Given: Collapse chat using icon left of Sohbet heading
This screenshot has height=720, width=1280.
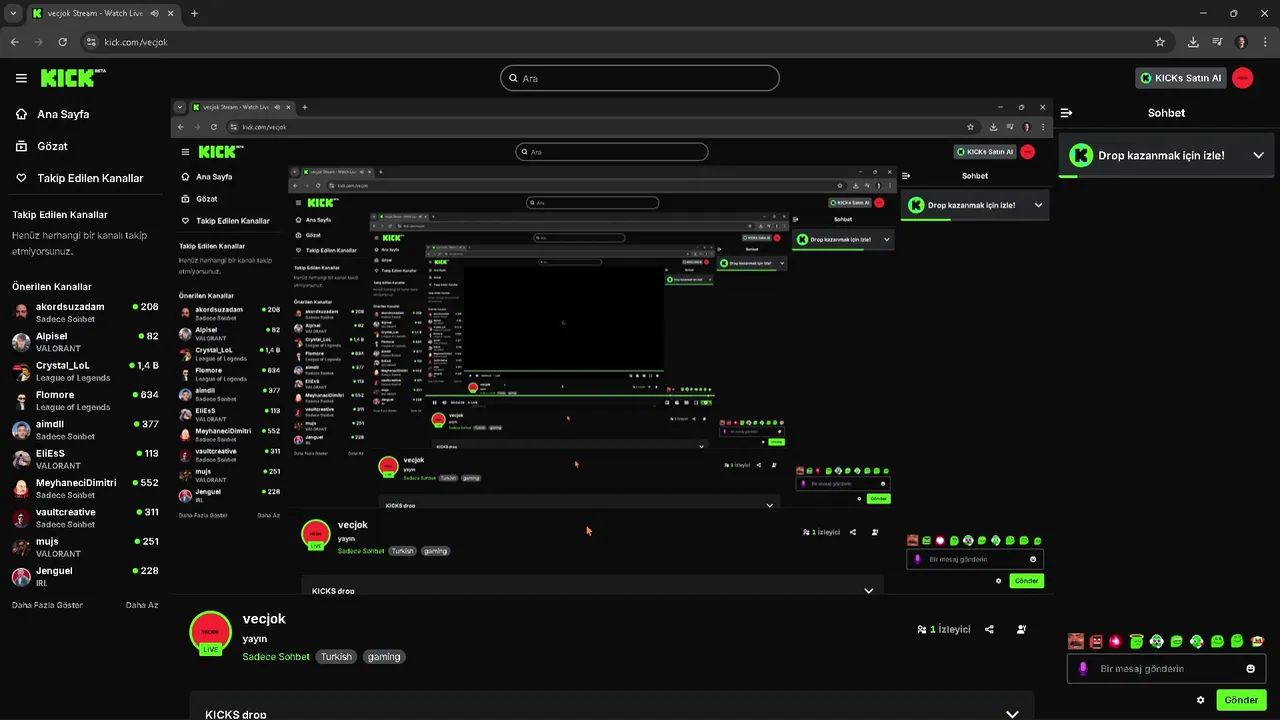Looking at the screenshot, I should [1066, 113].
